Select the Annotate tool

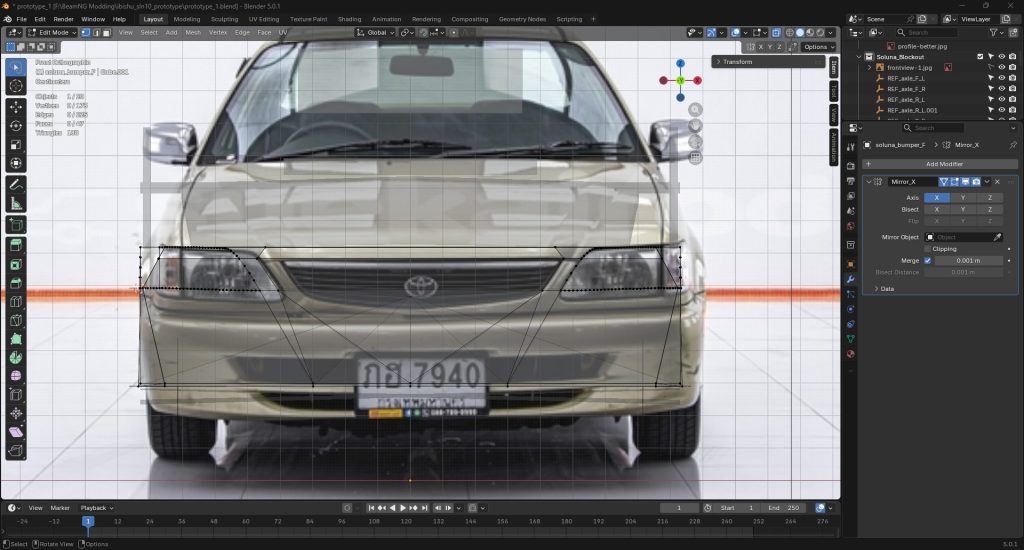(x=16, y=185)
